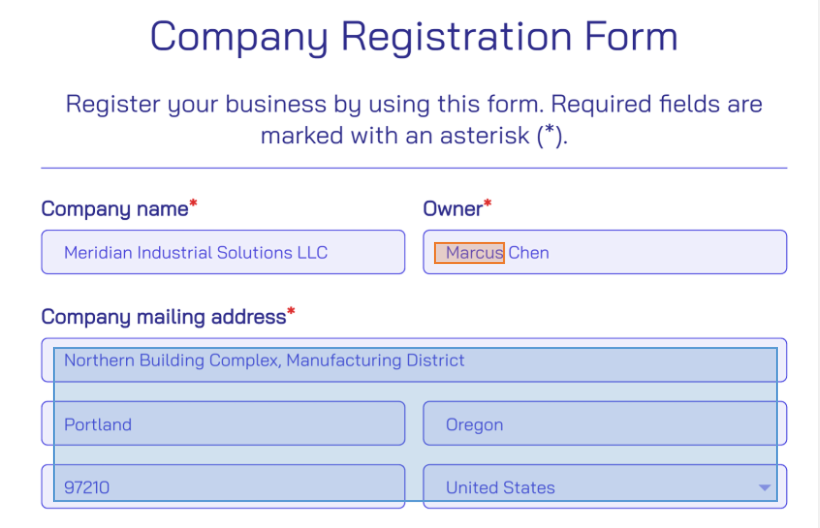Click the country dropdown arrow
The height and width of the screenshot is (528, 820).
click(765, 488)
